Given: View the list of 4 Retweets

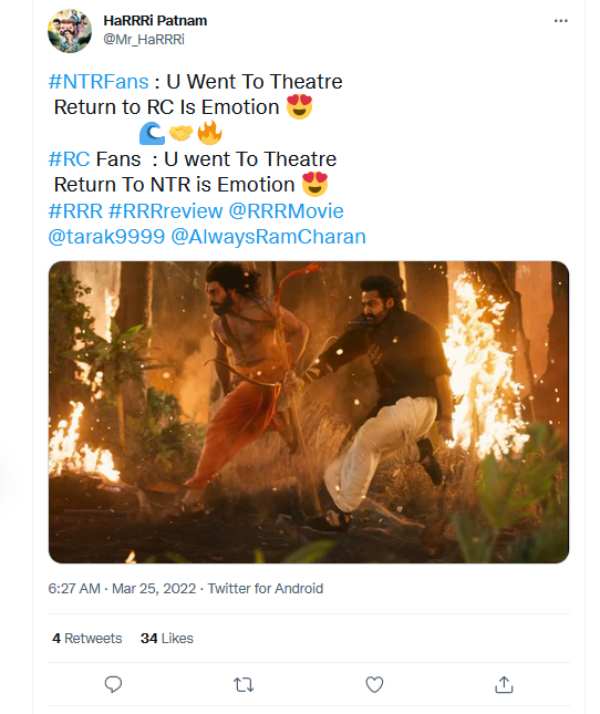Looking at the screenshot, I should click(x=87, y=638).
